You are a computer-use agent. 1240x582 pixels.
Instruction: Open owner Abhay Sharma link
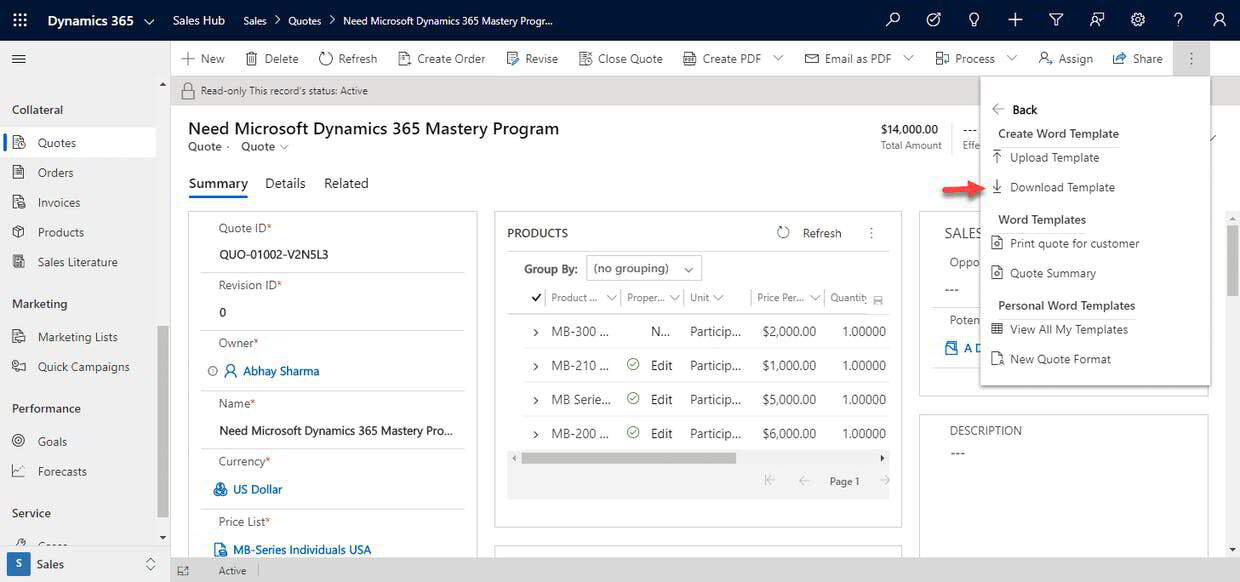[x=281, y=371]
